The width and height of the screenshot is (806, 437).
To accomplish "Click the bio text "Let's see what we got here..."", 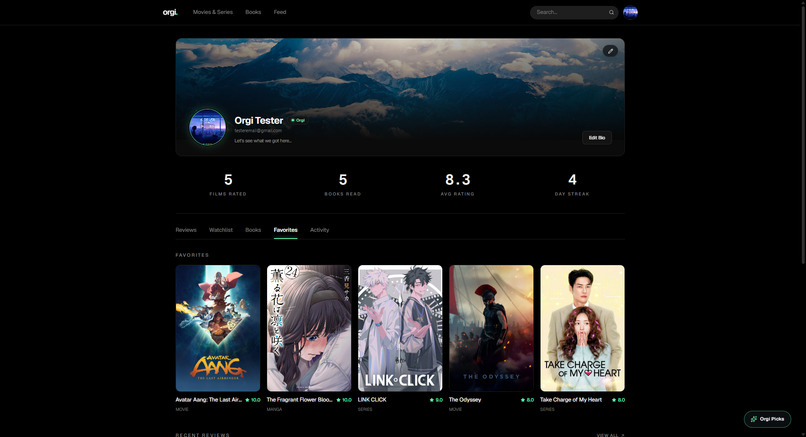I will point(263,141).
